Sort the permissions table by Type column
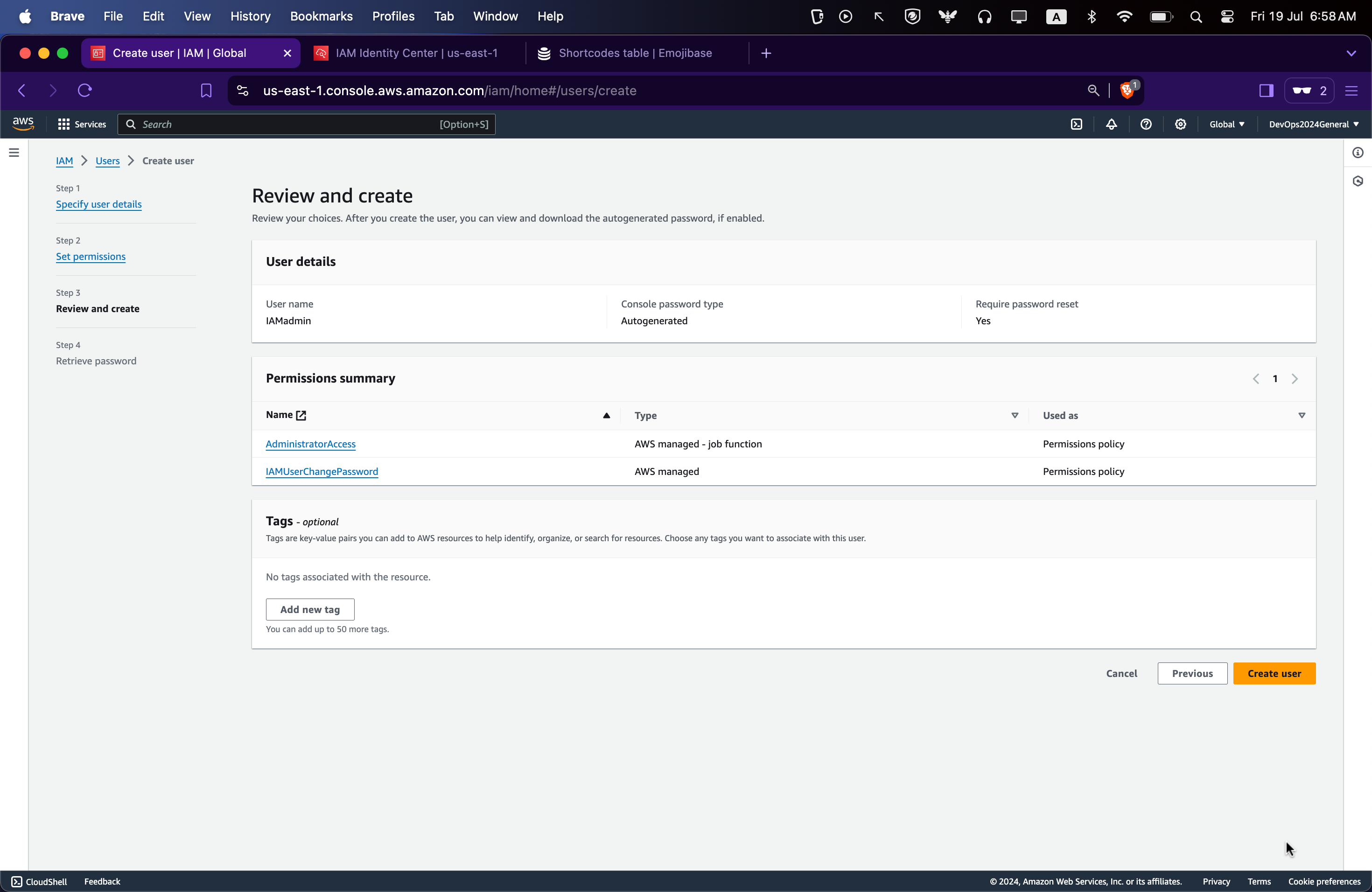1372x892 pixels. click(1015, 416)
